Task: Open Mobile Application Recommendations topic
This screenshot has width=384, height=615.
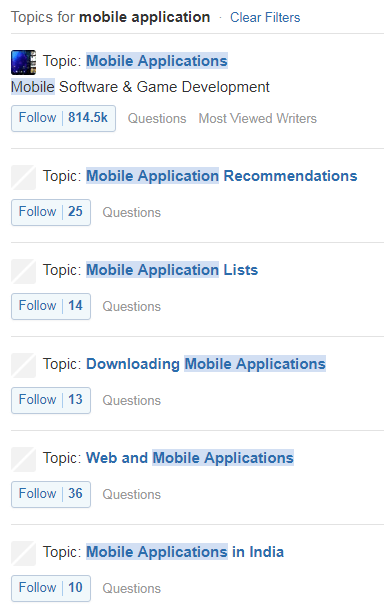Action: pyautogui.click(x=222, y=176)
